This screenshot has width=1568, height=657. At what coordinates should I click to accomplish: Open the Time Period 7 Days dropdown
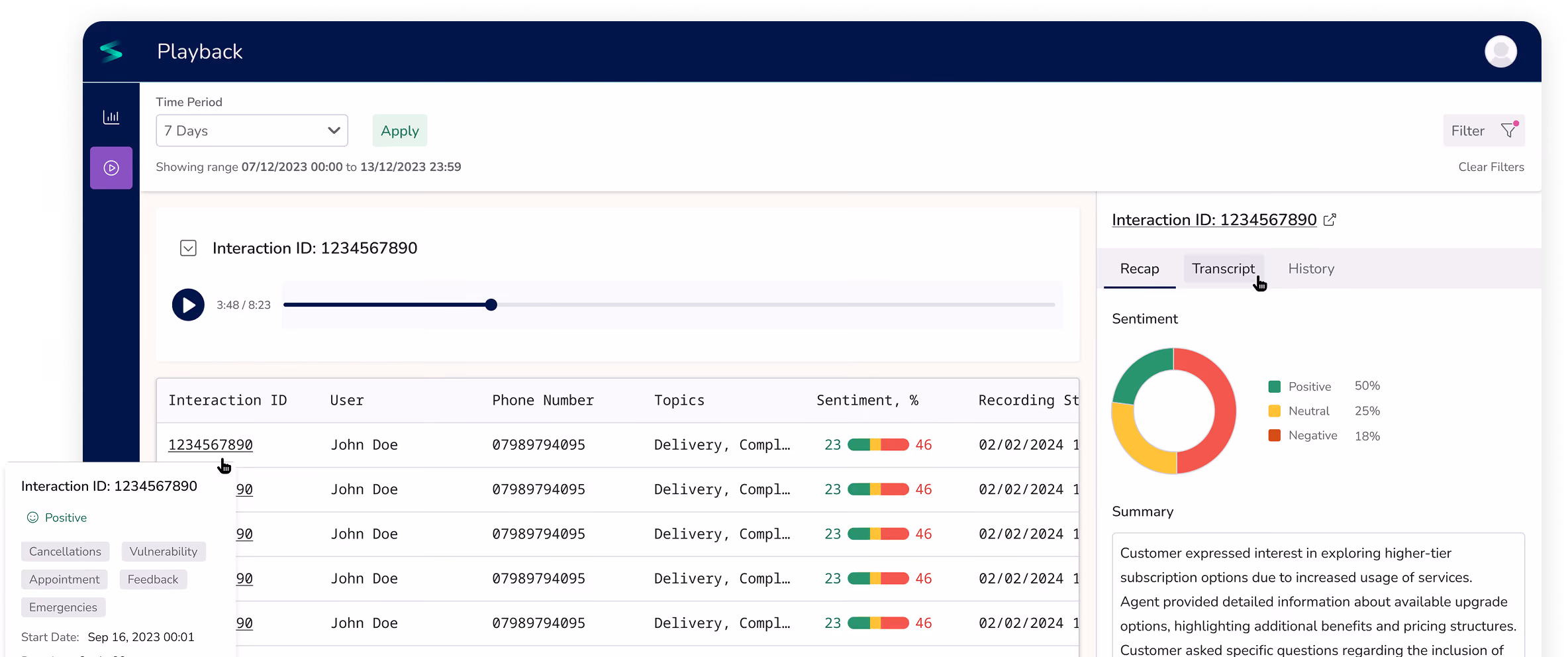[x=252, y=130]
